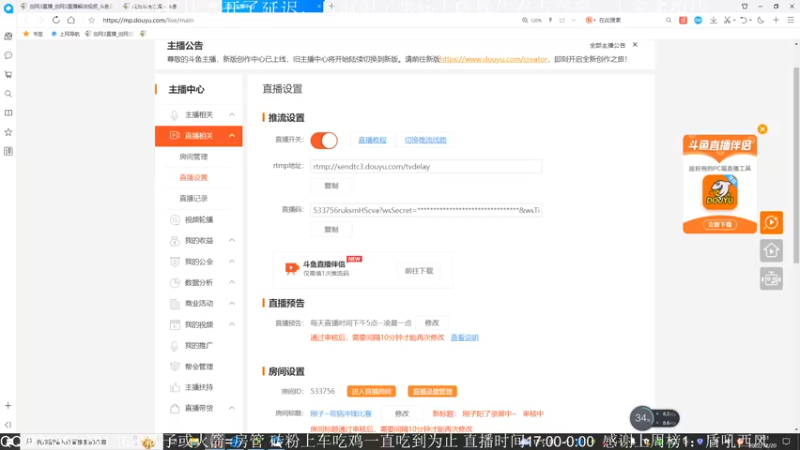Switch to the first browser tab
800x450 pixels.
coord(66,6)
